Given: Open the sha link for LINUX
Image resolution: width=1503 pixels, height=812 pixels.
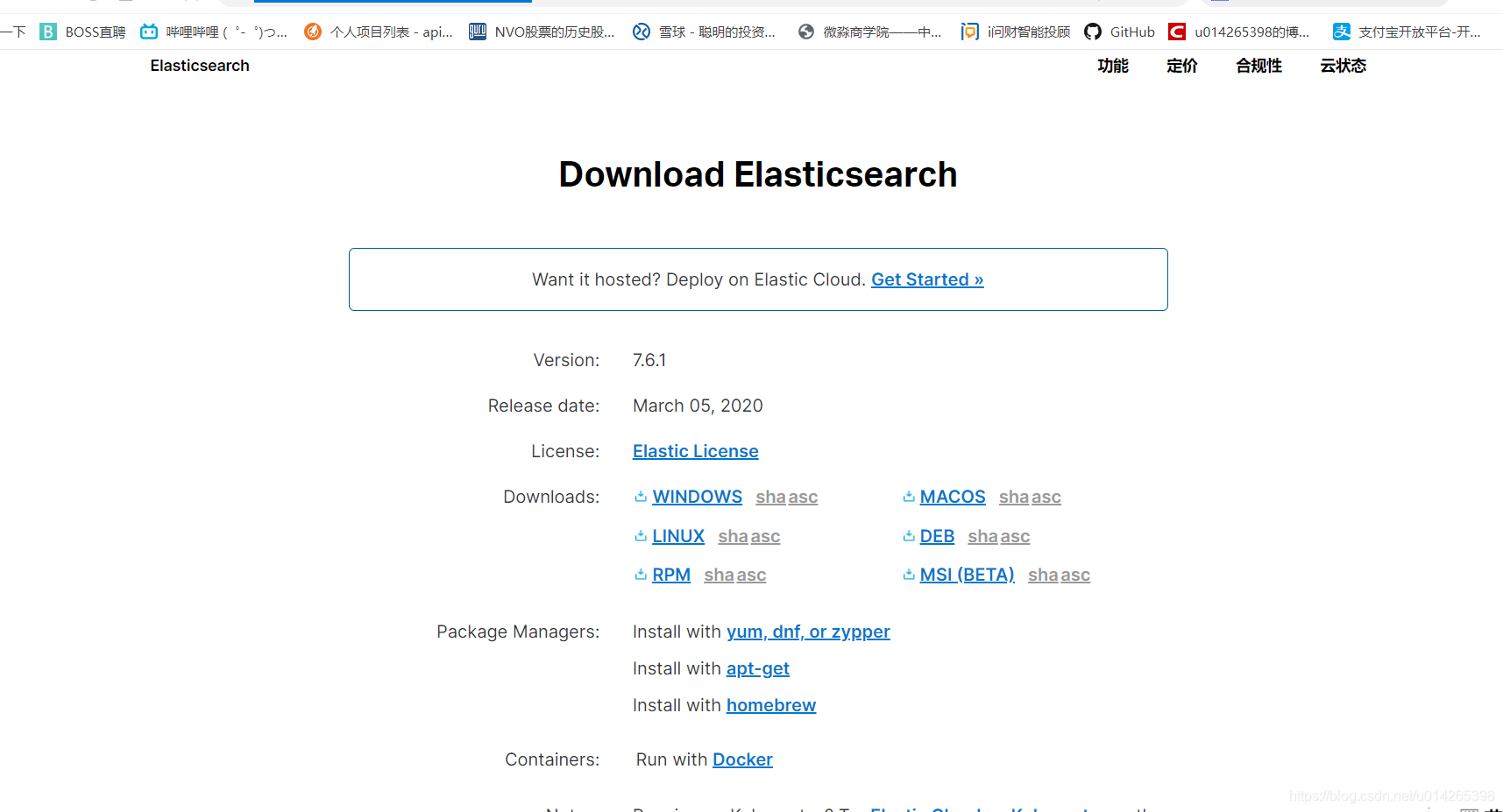Looking at the screenshot, I should (x=733, y=536).
